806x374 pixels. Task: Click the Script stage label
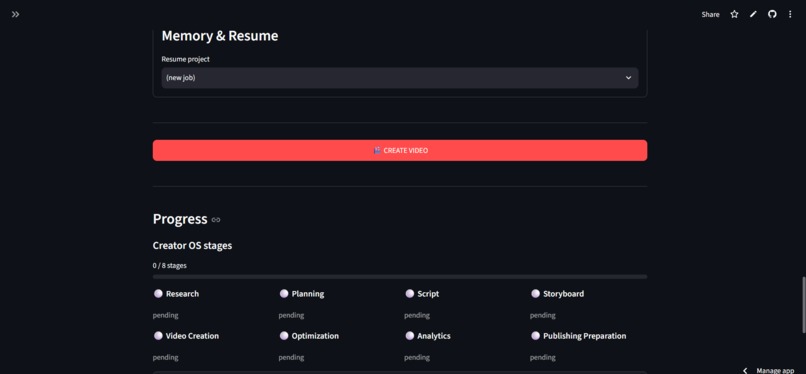(428, 294)
